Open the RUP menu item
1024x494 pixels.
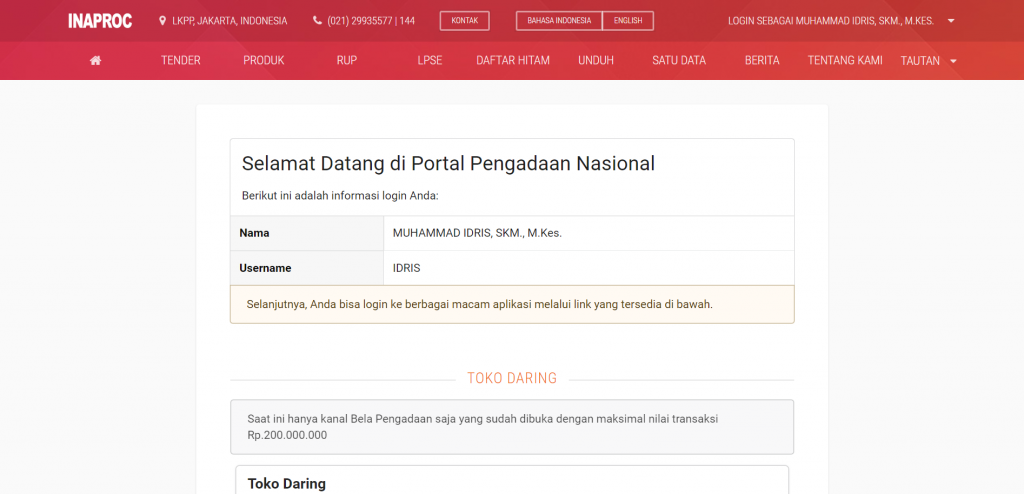click(x=346, y=61)
